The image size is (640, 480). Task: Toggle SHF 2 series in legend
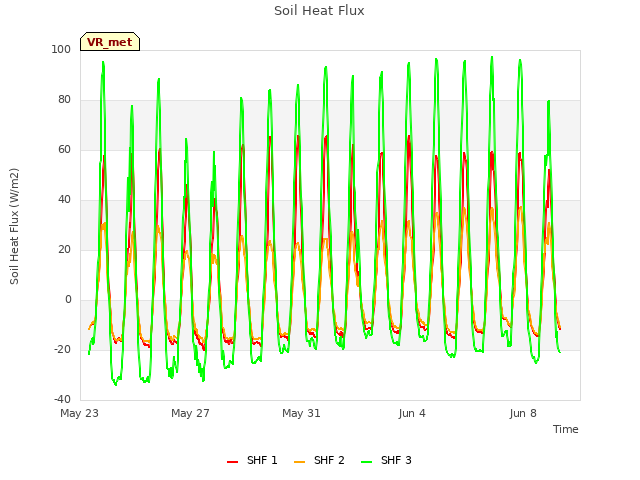tap(319, 460)
